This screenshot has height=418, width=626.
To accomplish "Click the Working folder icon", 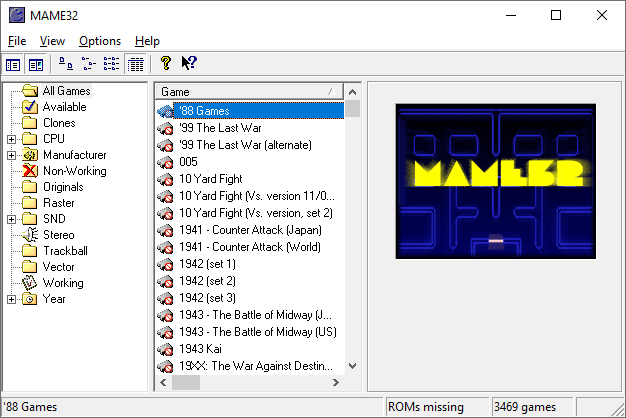I will (x=30, y=283).
